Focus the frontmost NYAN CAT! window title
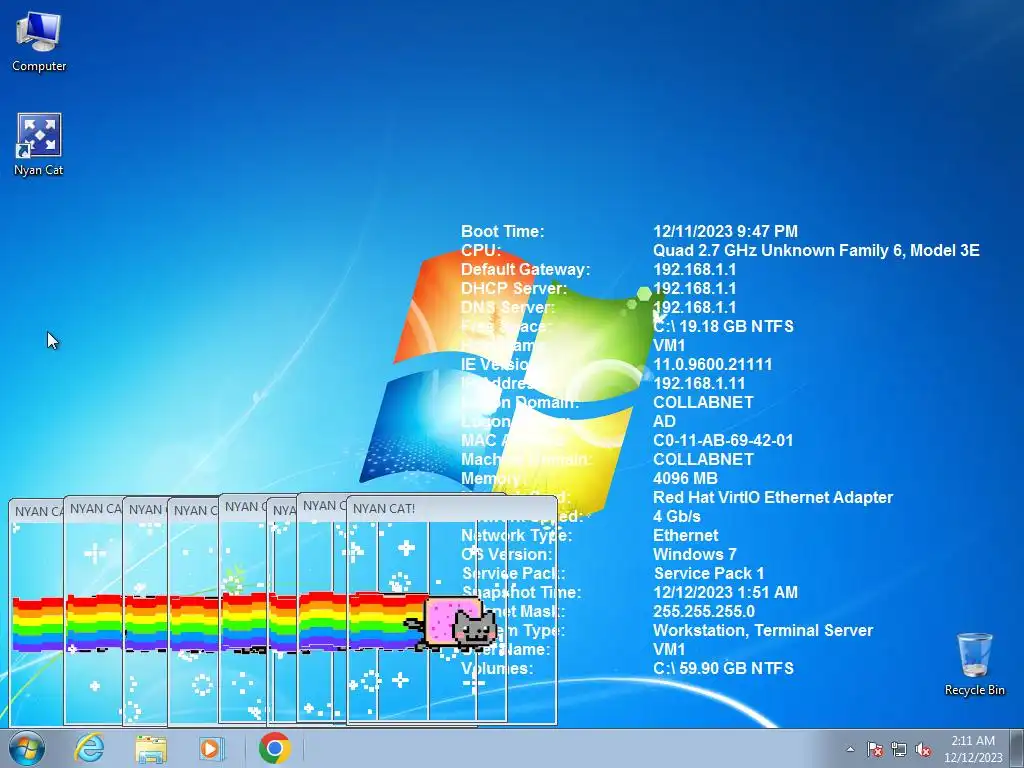The height and width of the screenshot is (768, 1024). [x=383, y=508]
